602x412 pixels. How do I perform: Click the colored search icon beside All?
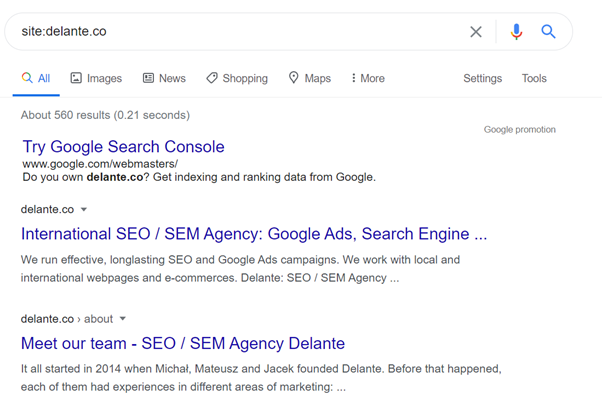pyautogui.click(x=27, y=78)
